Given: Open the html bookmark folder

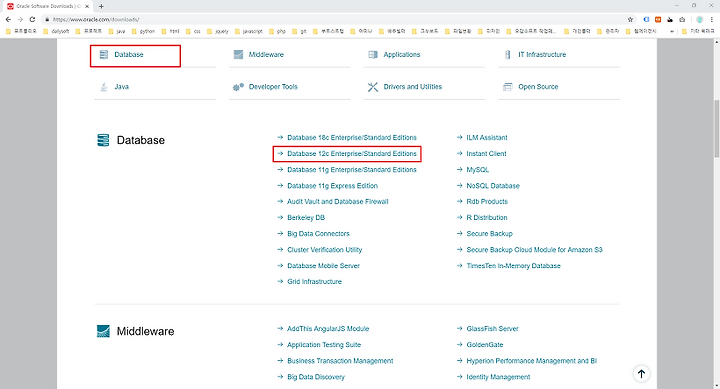Looking at the screenshot, I should click(170, 31).
